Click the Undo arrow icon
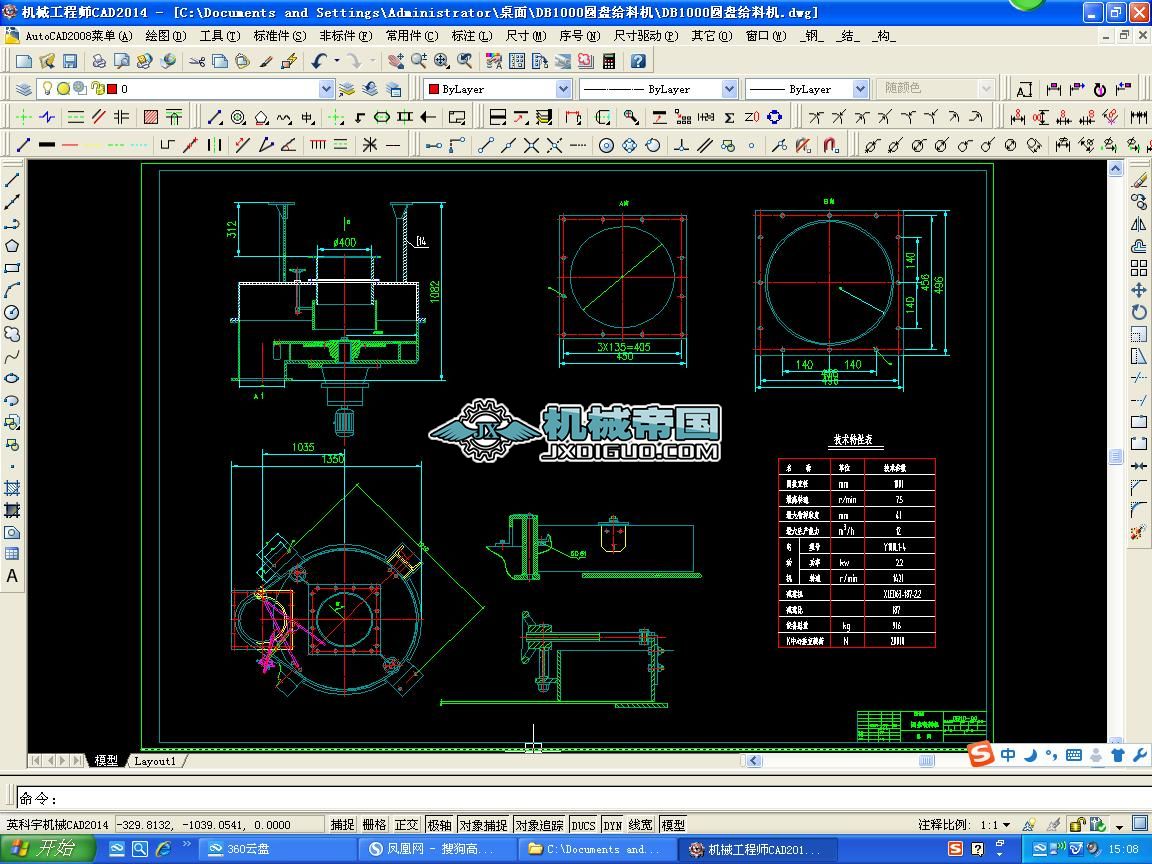 click(319, 61)
